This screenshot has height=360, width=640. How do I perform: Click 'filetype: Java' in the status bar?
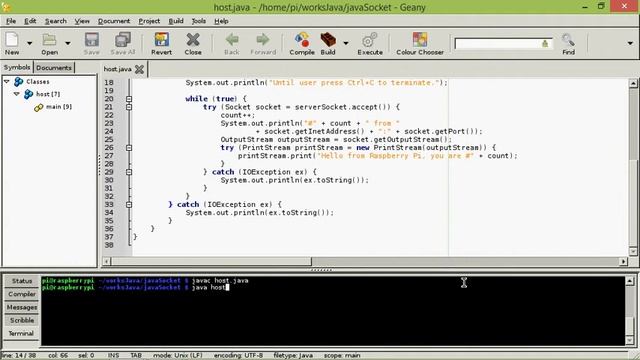(293, 356)
